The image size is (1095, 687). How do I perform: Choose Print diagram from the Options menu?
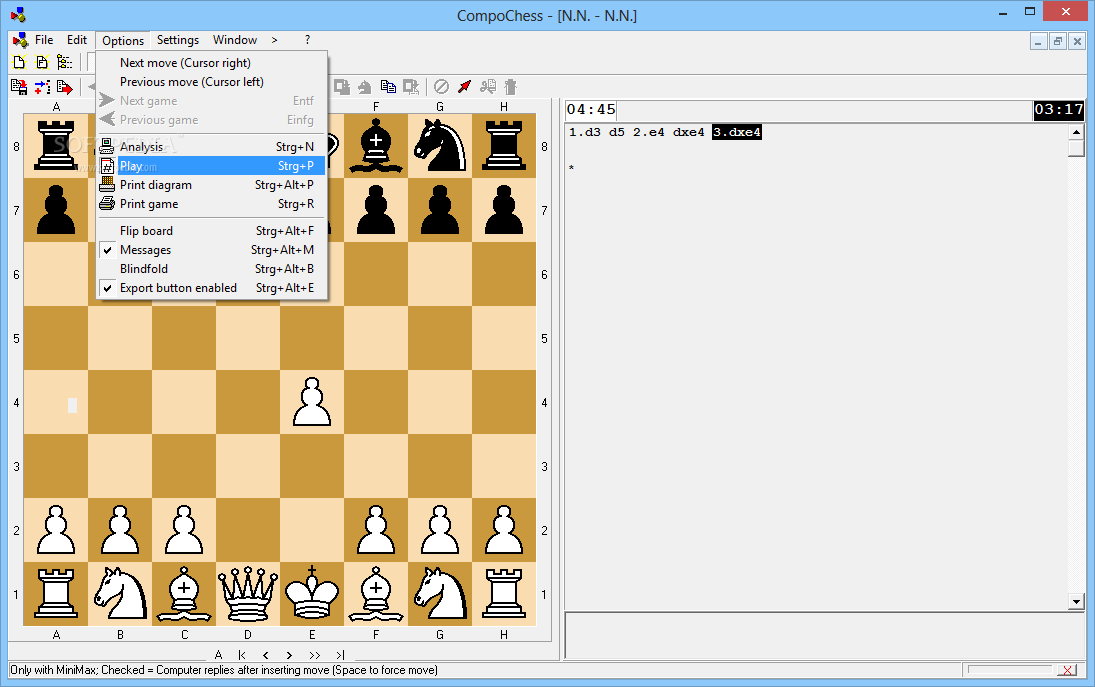[x=212, y=184]
